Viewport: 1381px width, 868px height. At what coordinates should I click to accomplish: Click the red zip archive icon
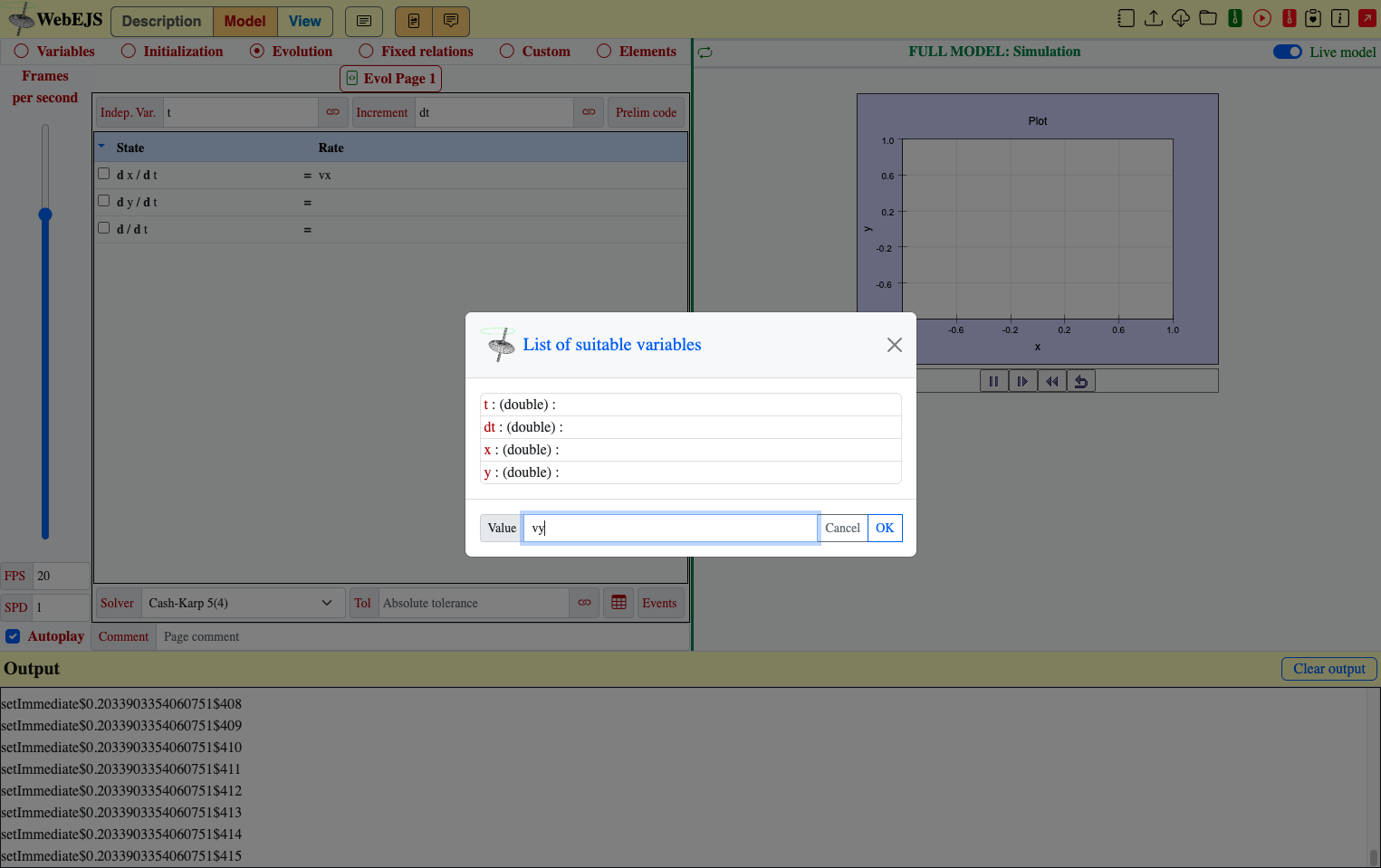point(1290,18)
